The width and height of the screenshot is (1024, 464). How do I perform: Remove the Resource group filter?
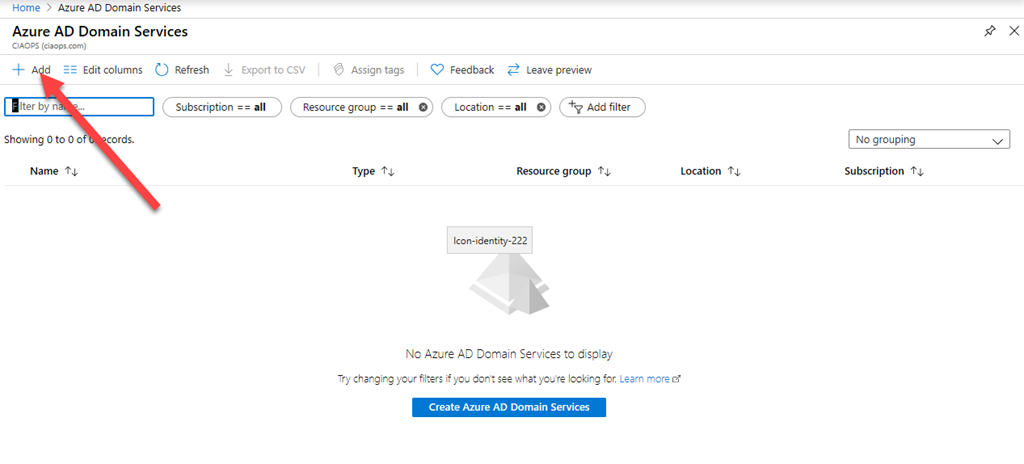pyautogui.click(x=423, y=107)
